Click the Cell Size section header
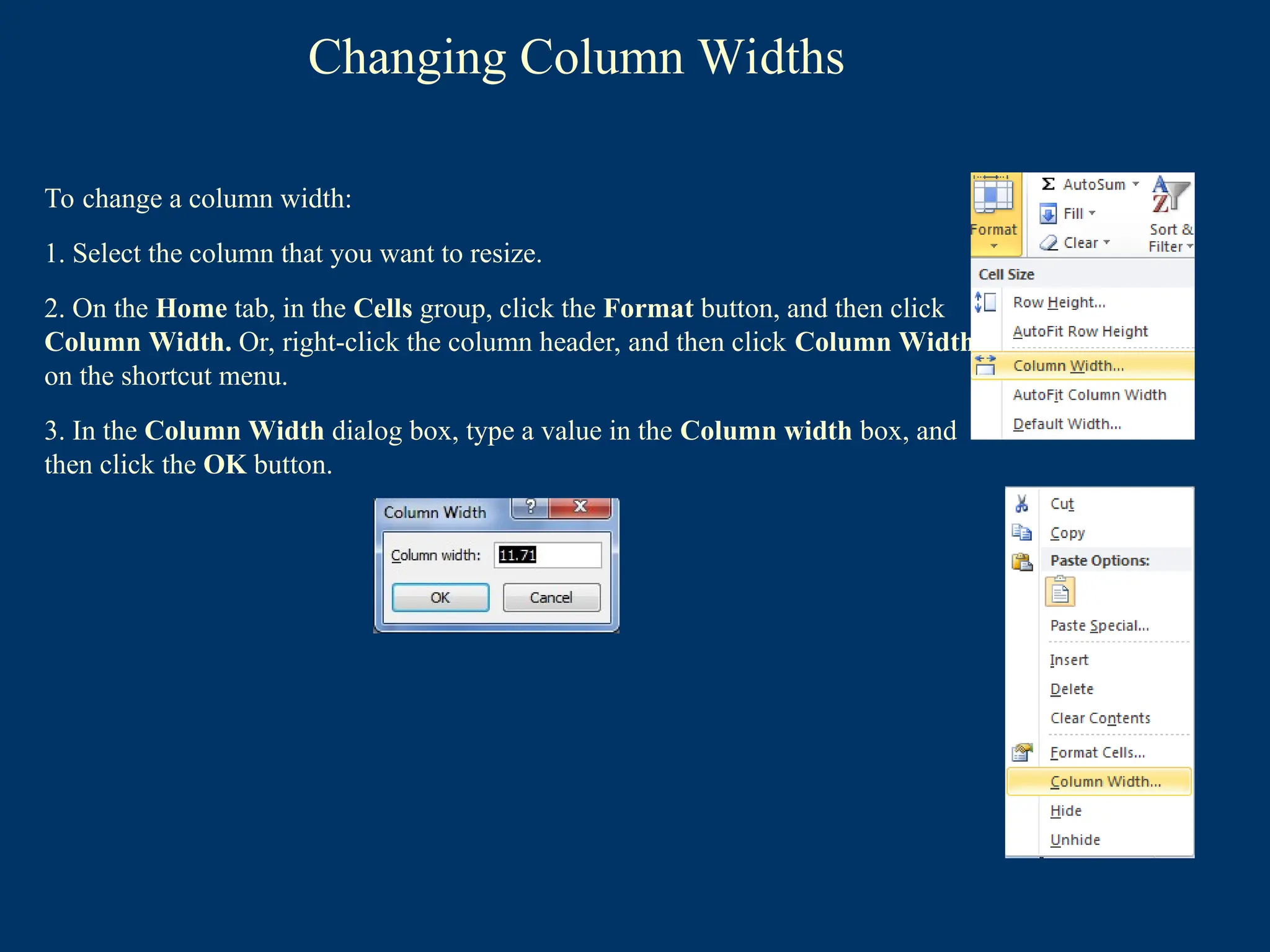The width and height of the screenshot is (1270, 952). tap(1006, 274)
